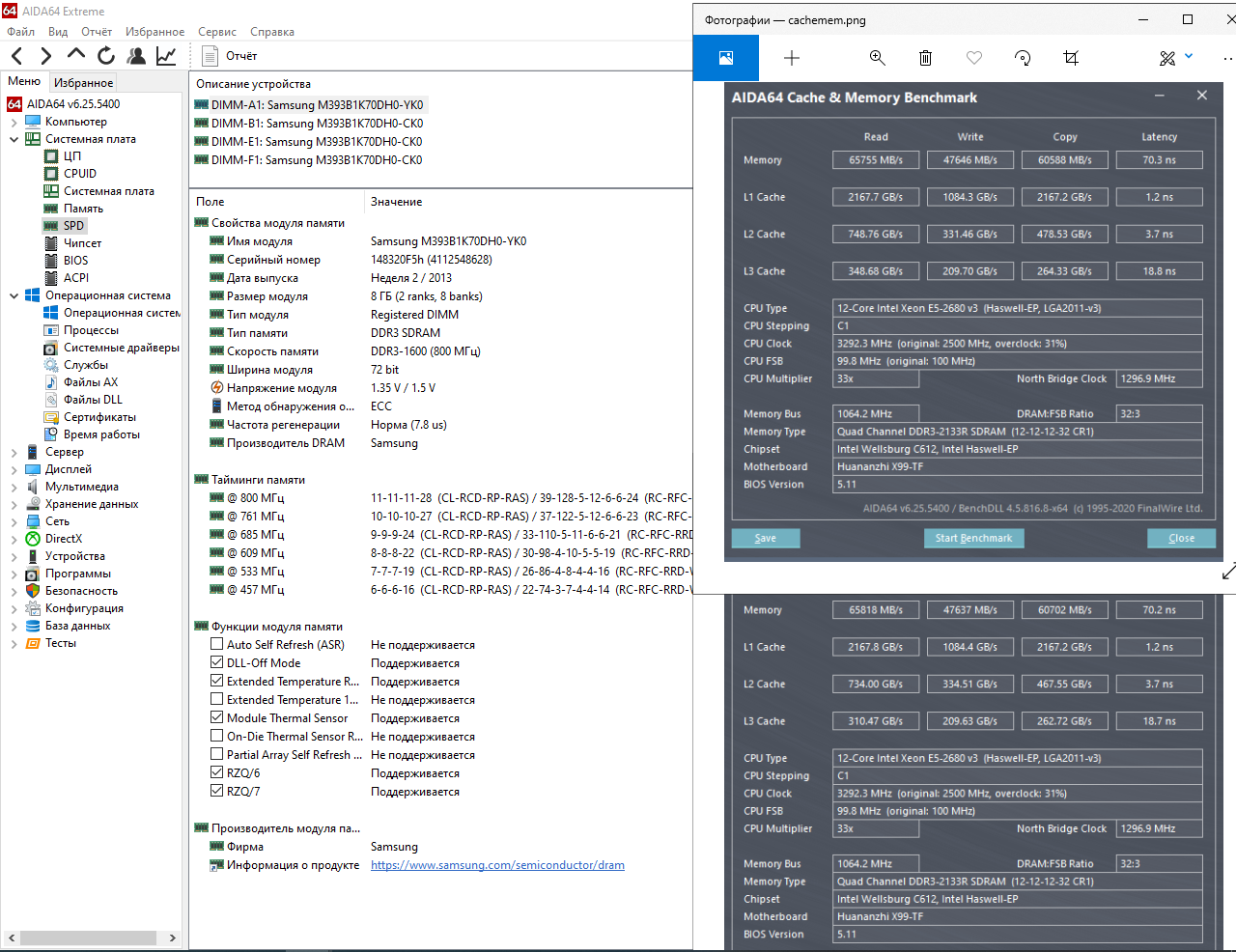Image resolution: width=1236 pixels, height=952 pixels.
Task: Open the collection view icon in Photos
Action: pos(726,58)
